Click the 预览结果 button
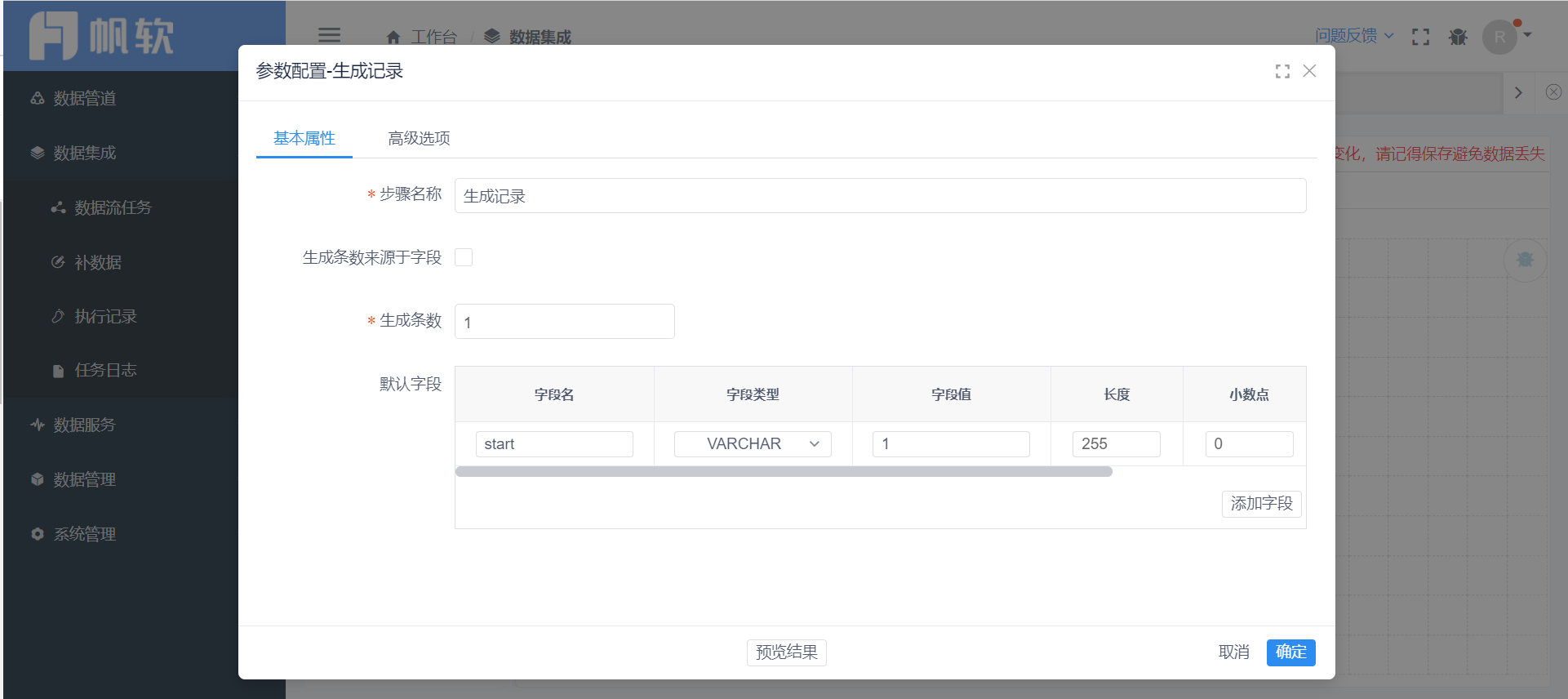1568x699 pixels. (786, 652)
